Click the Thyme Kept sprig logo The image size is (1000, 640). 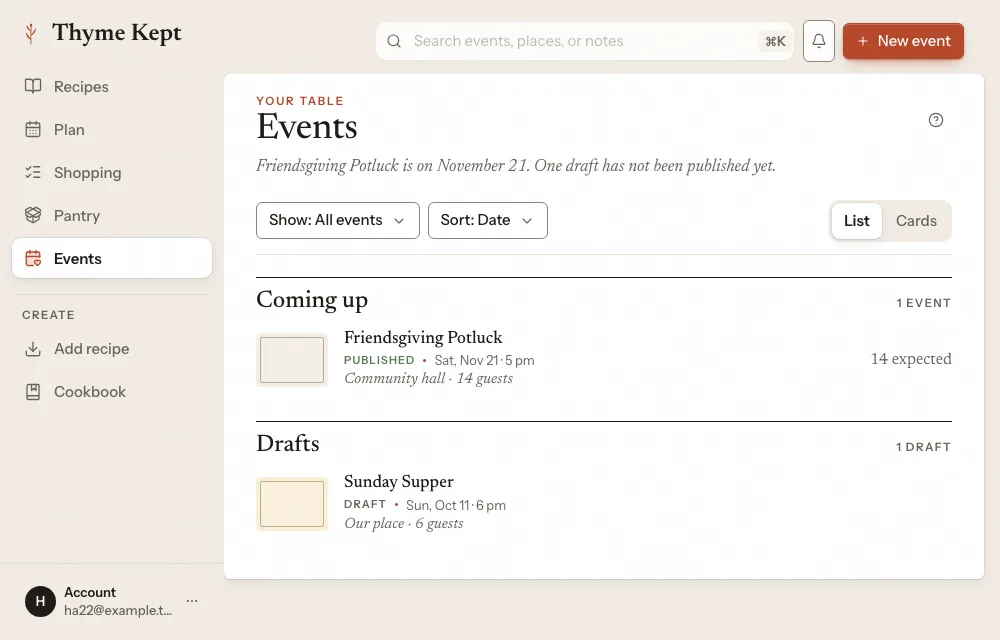(x=30, y=33)
